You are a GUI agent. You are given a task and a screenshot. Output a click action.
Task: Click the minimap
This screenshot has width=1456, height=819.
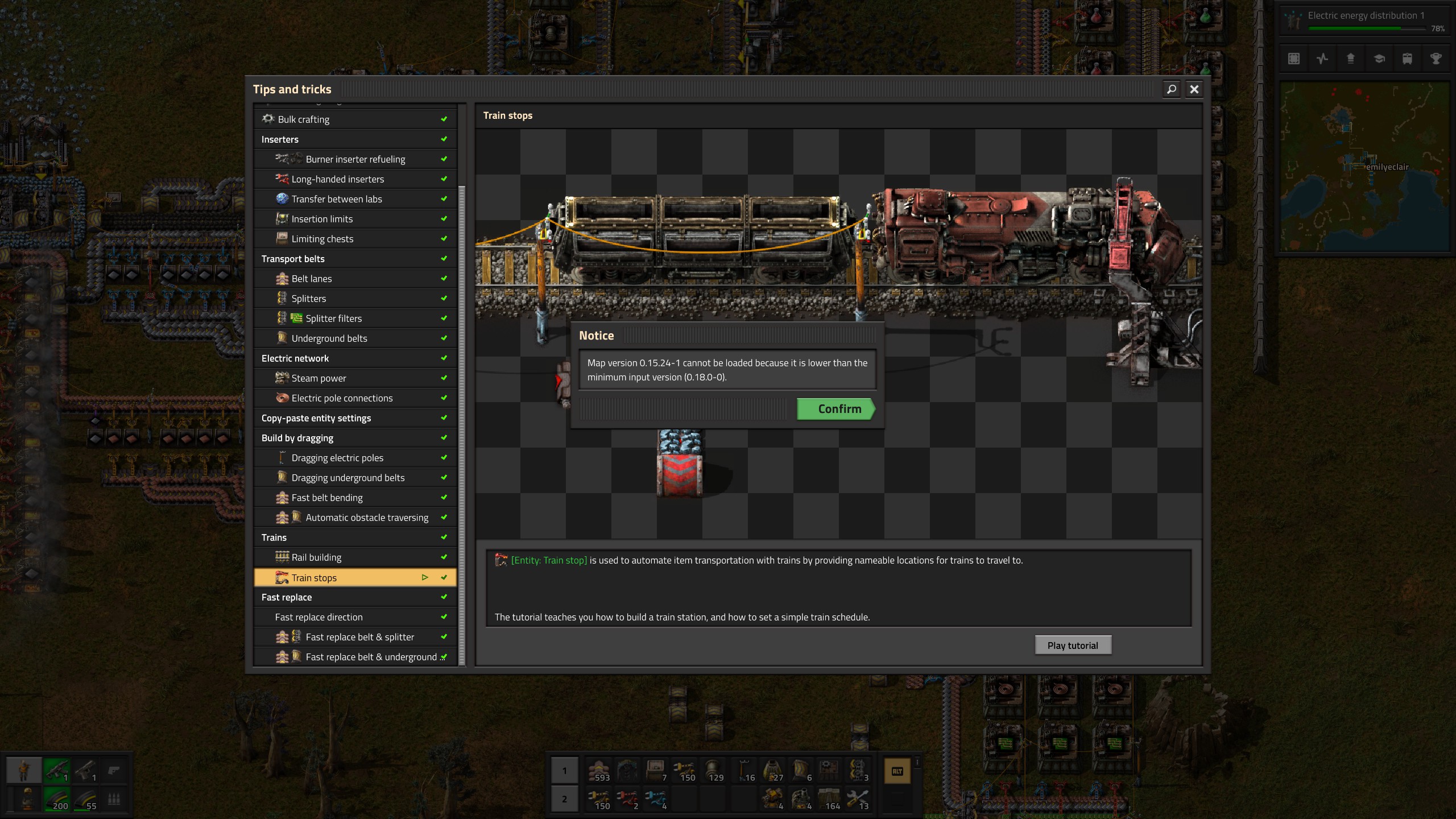tap(1364, 166)
